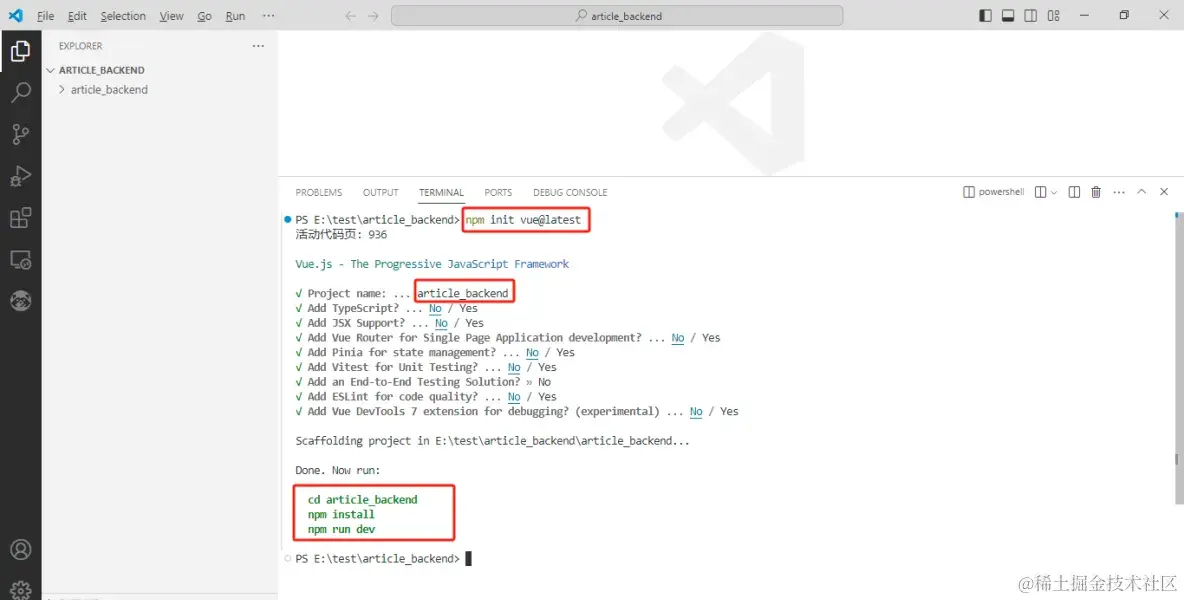The image size is (1184, 600).
Task: Click the 'npm run dev' terminal line
Action: click(x=341, y=530)
